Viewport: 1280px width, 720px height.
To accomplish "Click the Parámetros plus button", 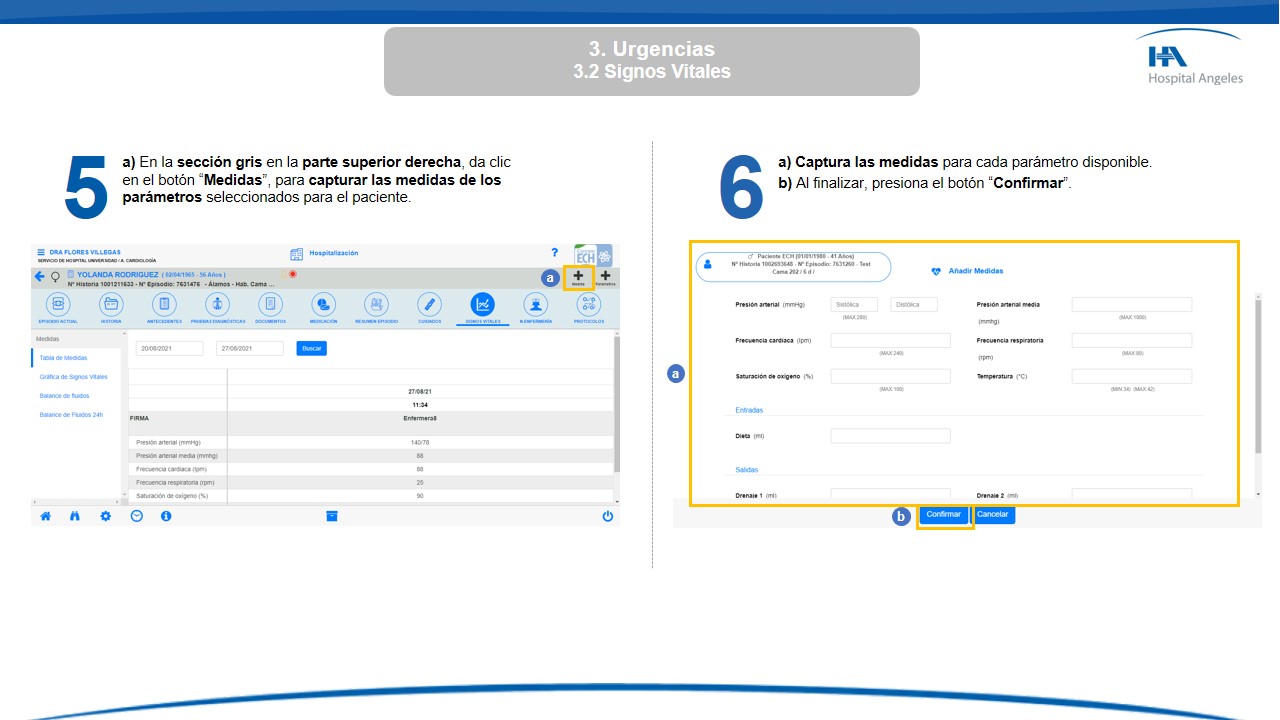I will pyautogui.click(x=605, y=277).
